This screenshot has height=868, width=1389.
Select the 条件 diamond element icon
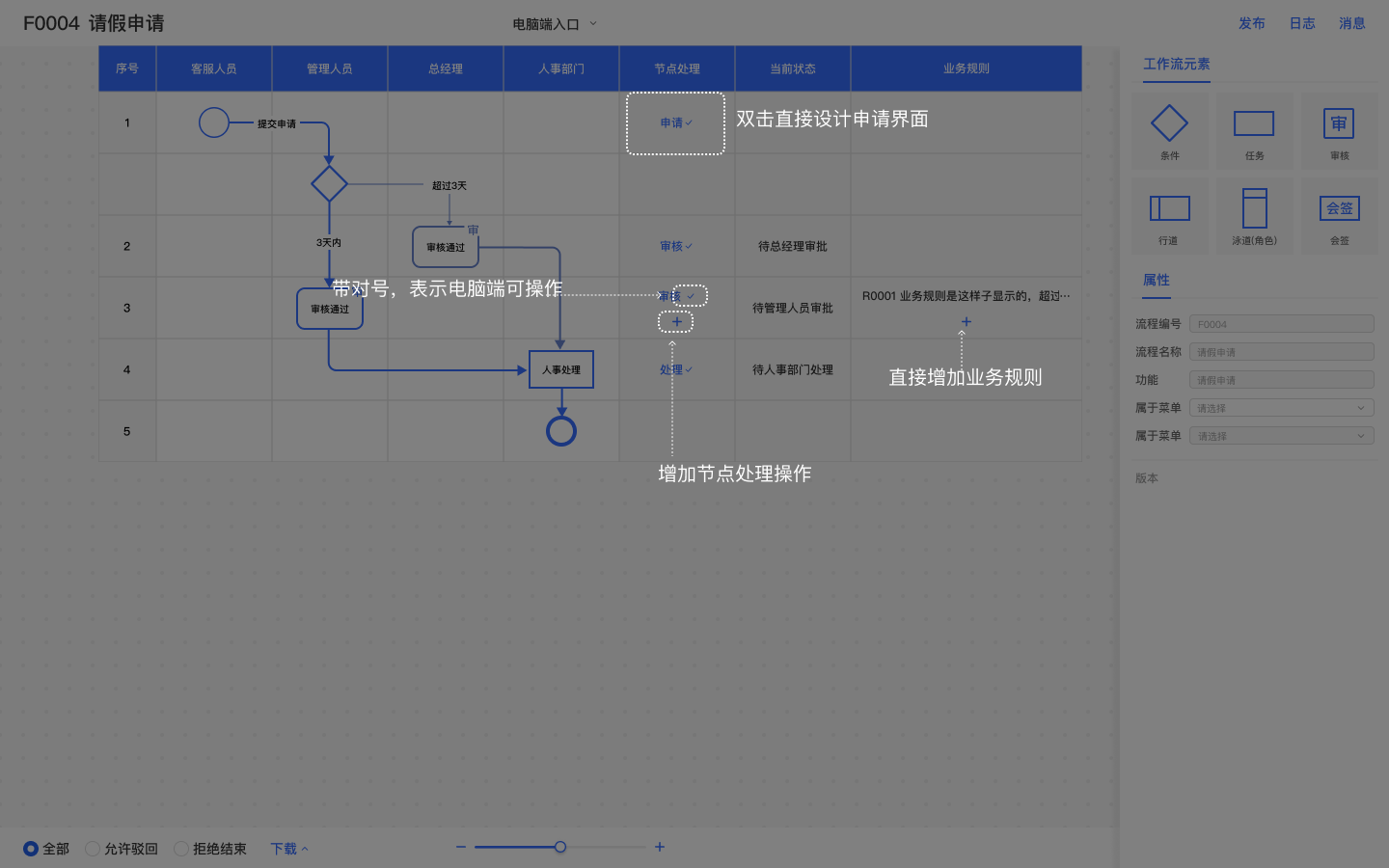pos(1169,124)
